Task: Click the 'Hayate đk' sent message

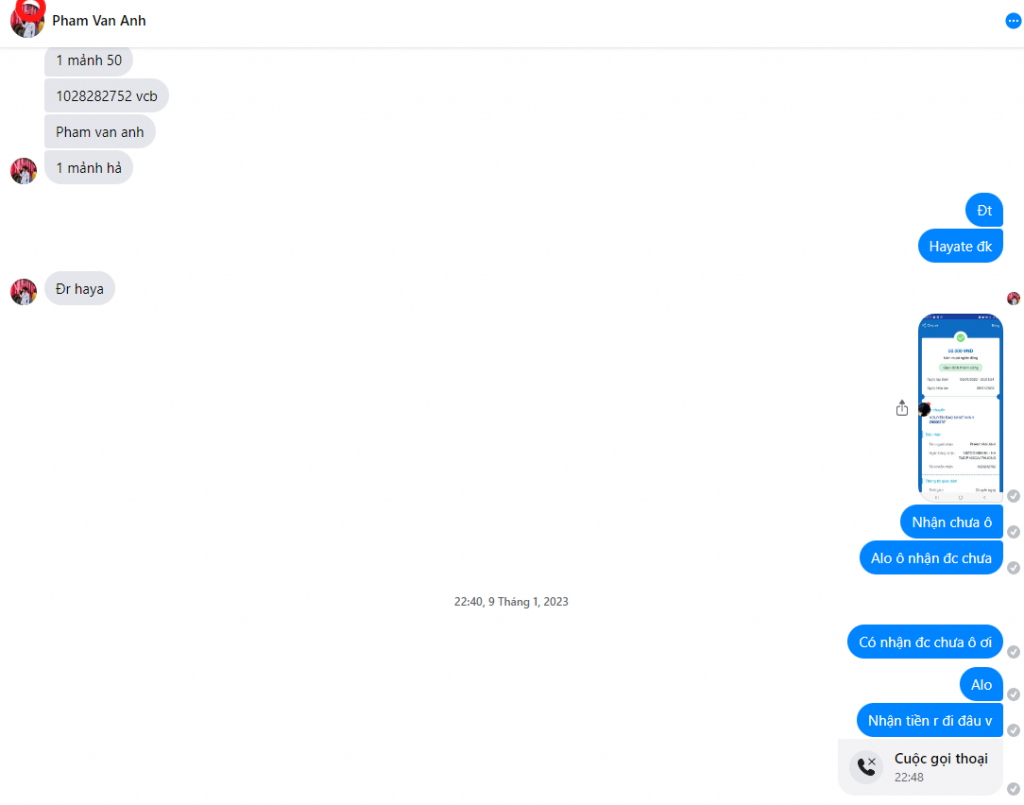Action: click(x=960, y=246)
